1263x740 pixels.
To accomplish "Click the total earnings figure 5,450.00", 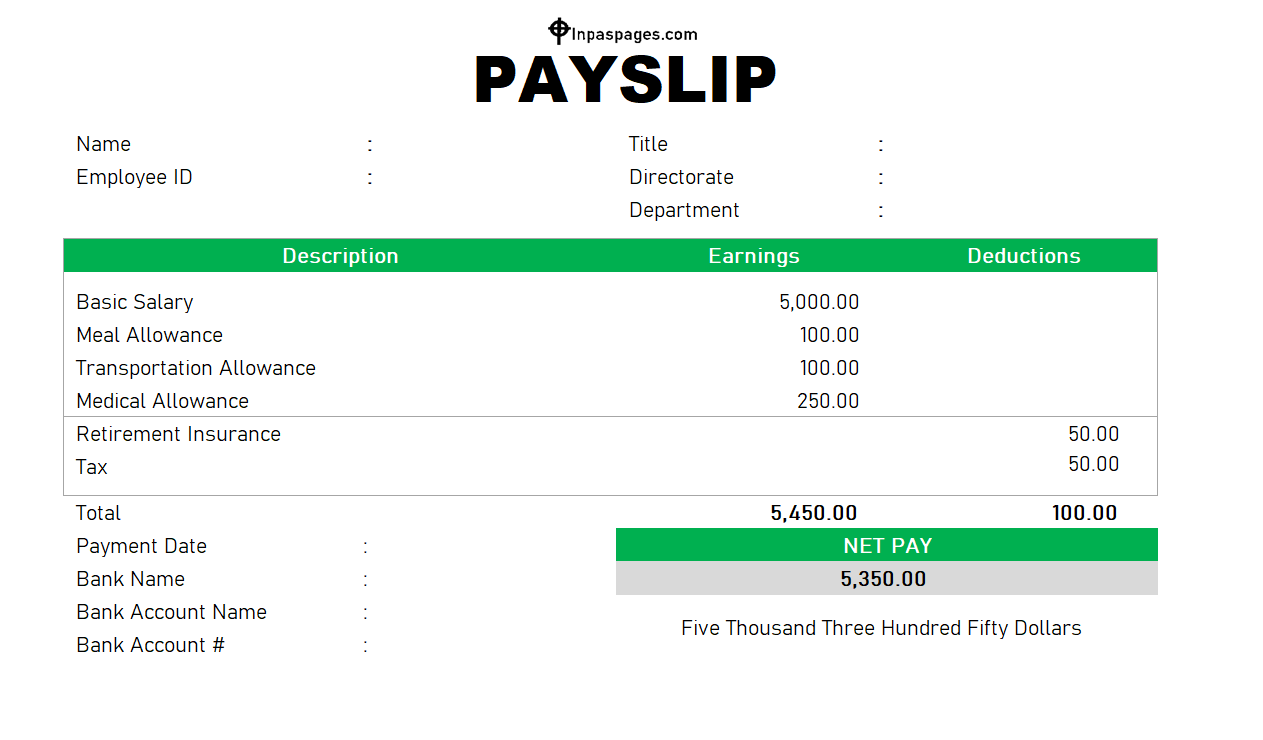I will click(813, 513).
